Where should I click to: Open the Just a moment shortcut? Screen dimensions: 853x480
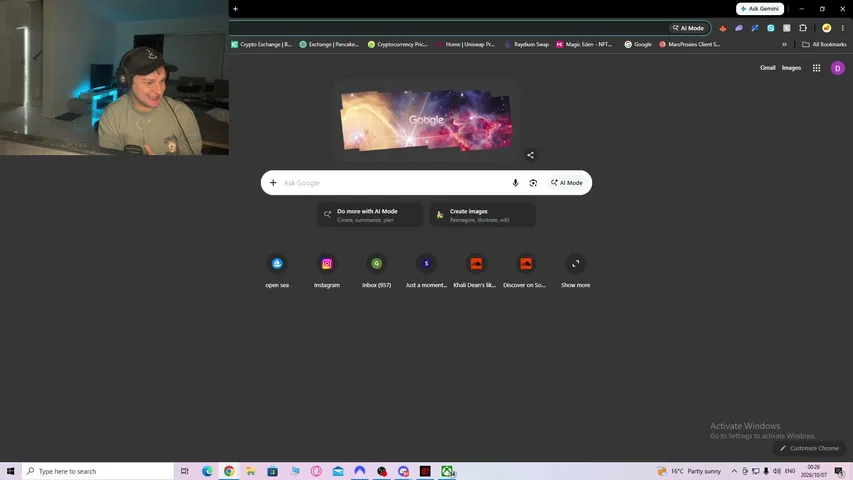426,271
